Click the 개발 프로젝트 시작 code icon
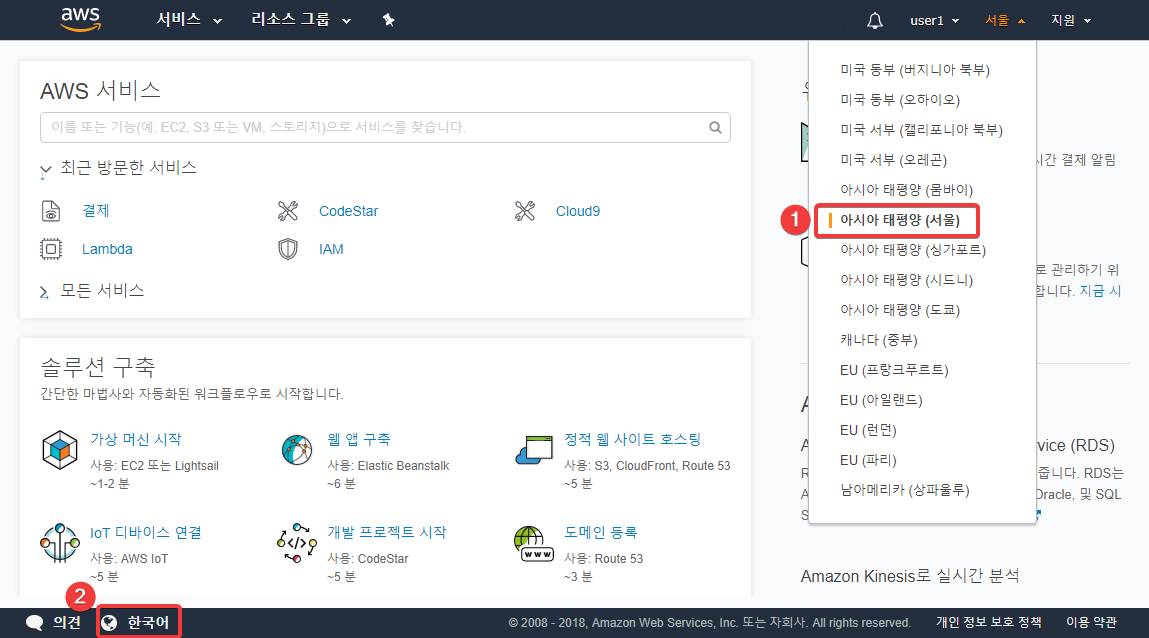Image resolution: width=1149 pixels, height=638 pixels. [297, 543]
